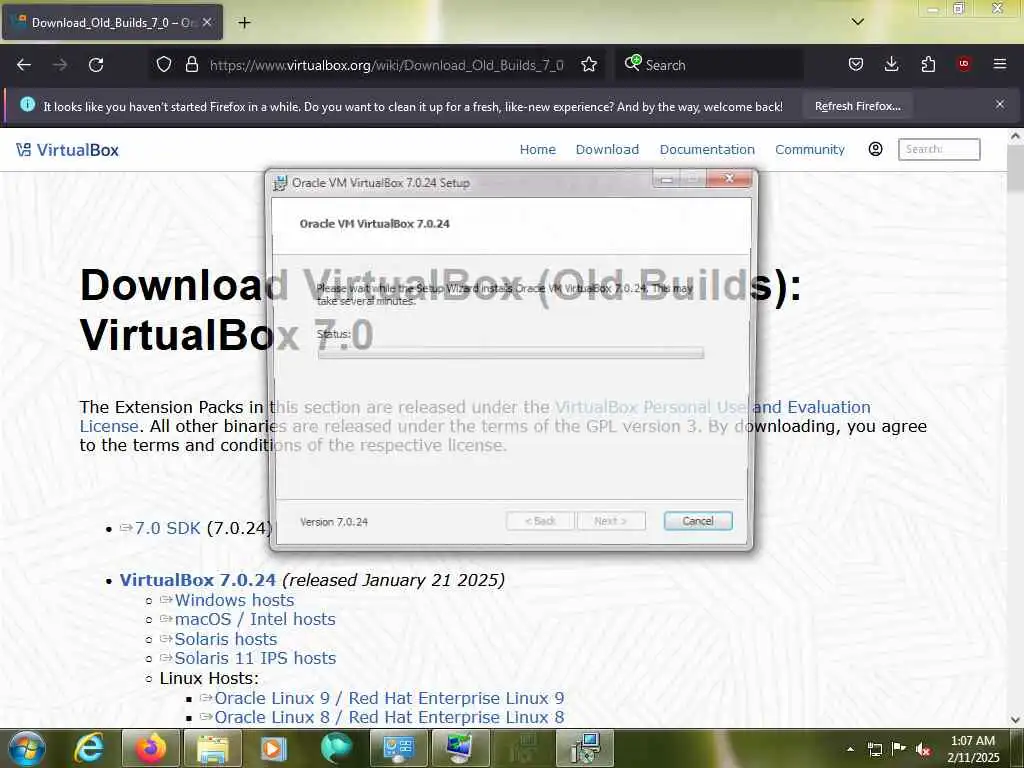The image size is (1024, 768).
Task: Go back using the Firefox back arrow
Action: click(24, 65)
